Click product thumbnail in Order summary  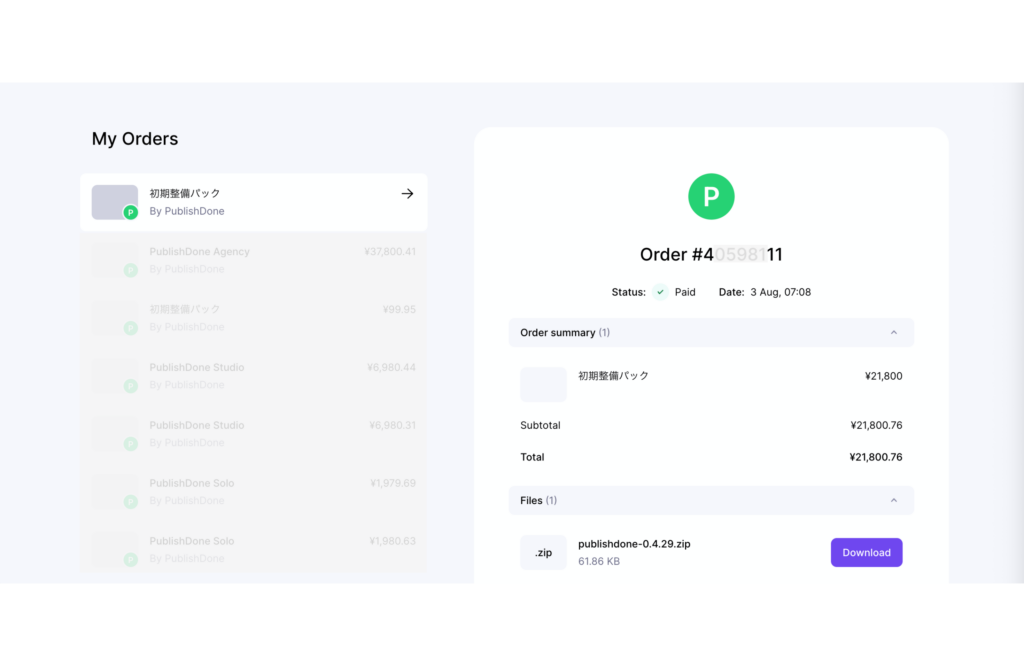tap(543, 385)
